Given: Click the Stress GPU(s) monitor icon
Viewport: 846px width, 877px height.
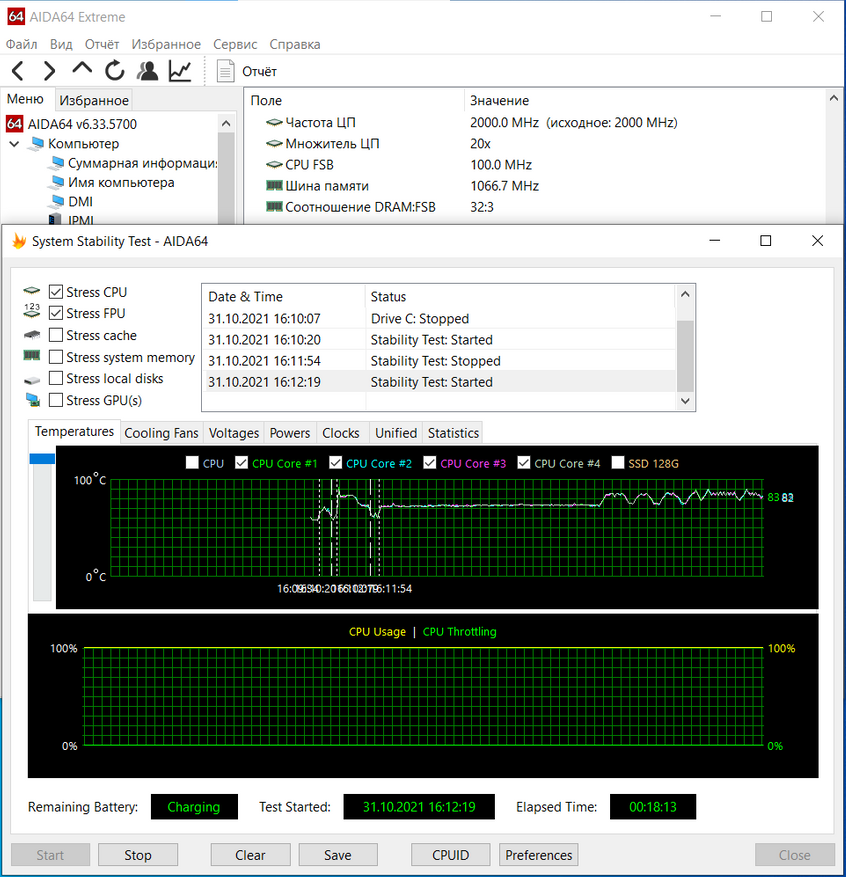Looking at the screenshot, I should (x=33, y=400).
